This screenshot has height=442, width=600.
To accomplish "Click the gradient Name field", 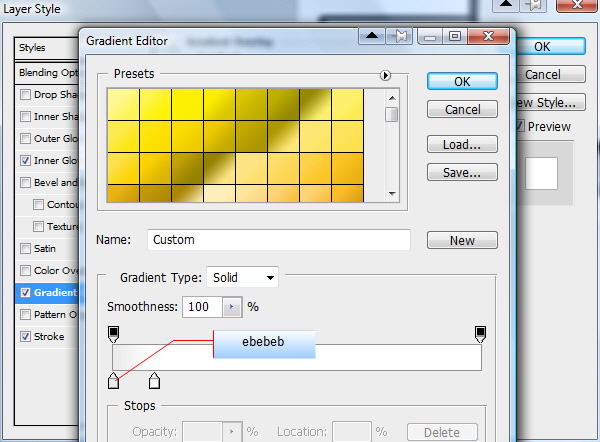I will pos(279,240).
